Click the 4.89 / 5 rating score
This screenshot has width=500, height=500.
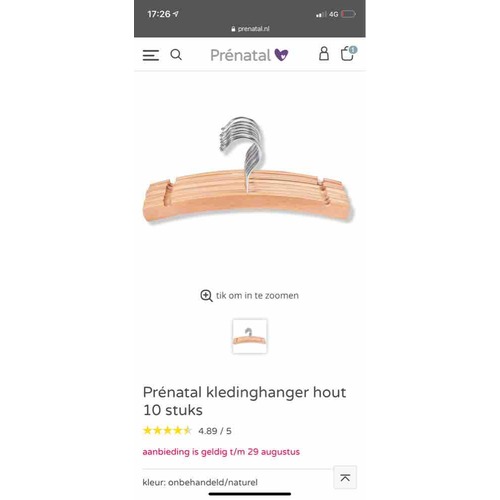click(x=215, y=431)
